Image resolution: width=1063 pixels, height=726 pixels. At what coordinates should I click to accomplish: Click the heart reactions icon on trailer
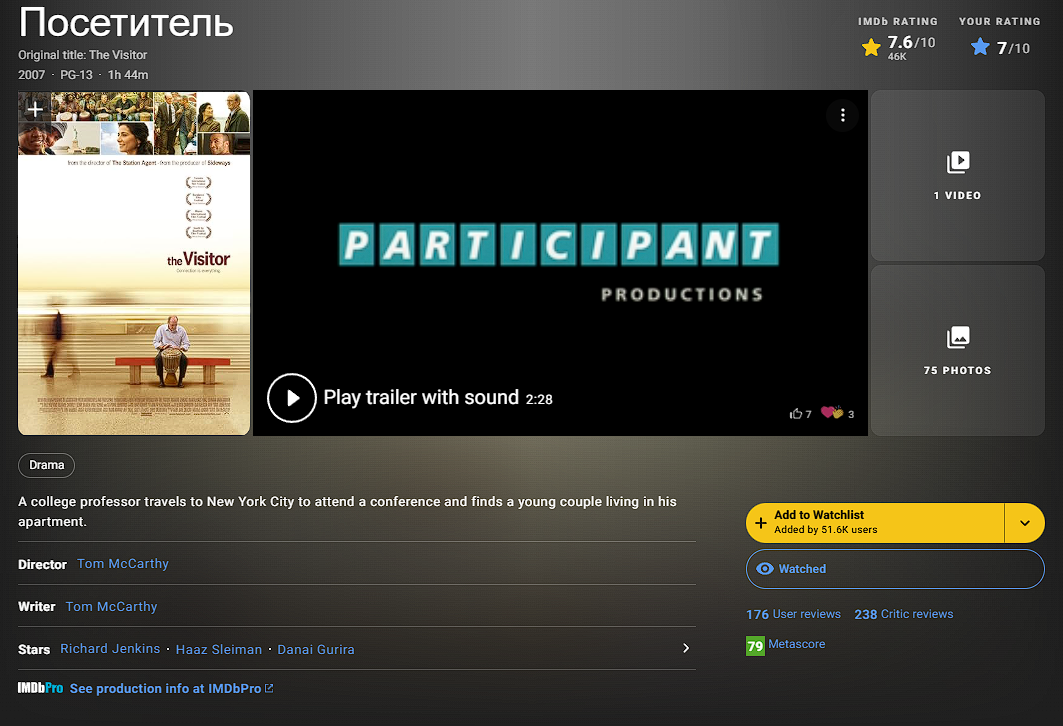tap(831, 412)
